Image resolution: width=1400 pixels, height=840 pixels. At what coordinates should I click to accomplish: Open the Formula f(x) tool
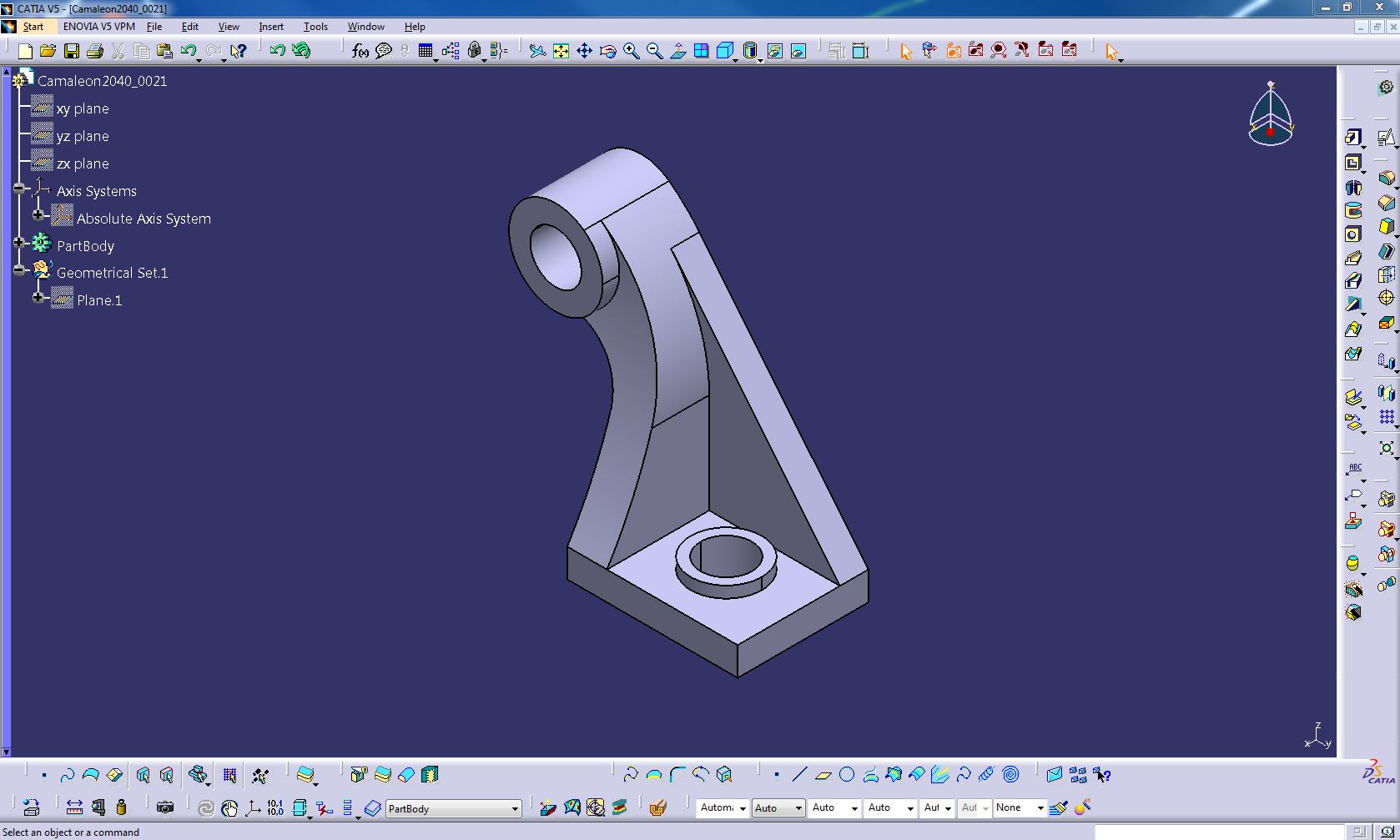pyautogui.click(x=360, y=51)
